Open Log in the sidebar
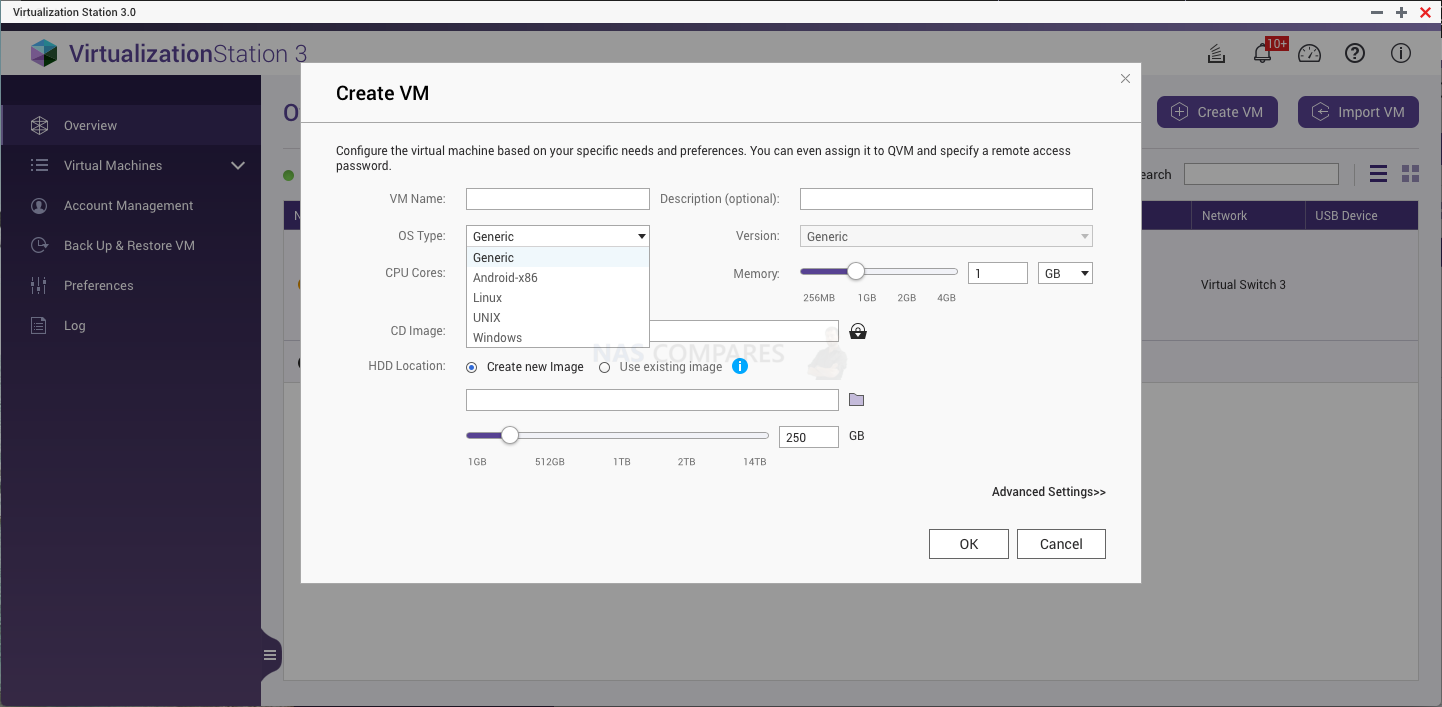 point(130,326)
